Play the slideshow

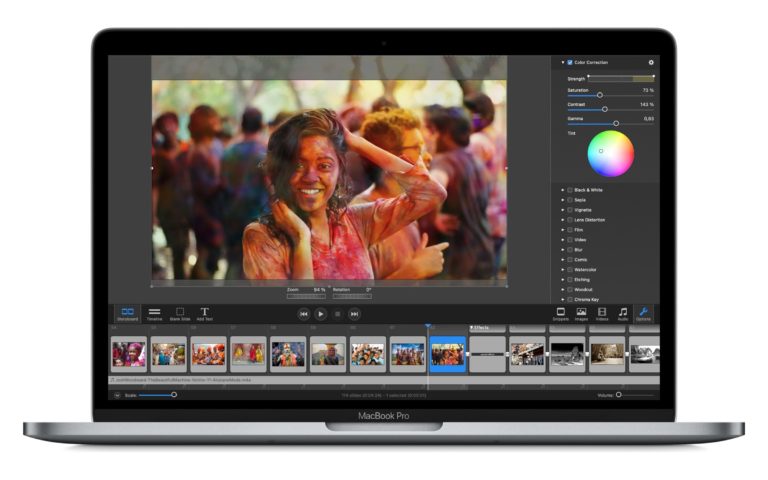click(320, 314)
